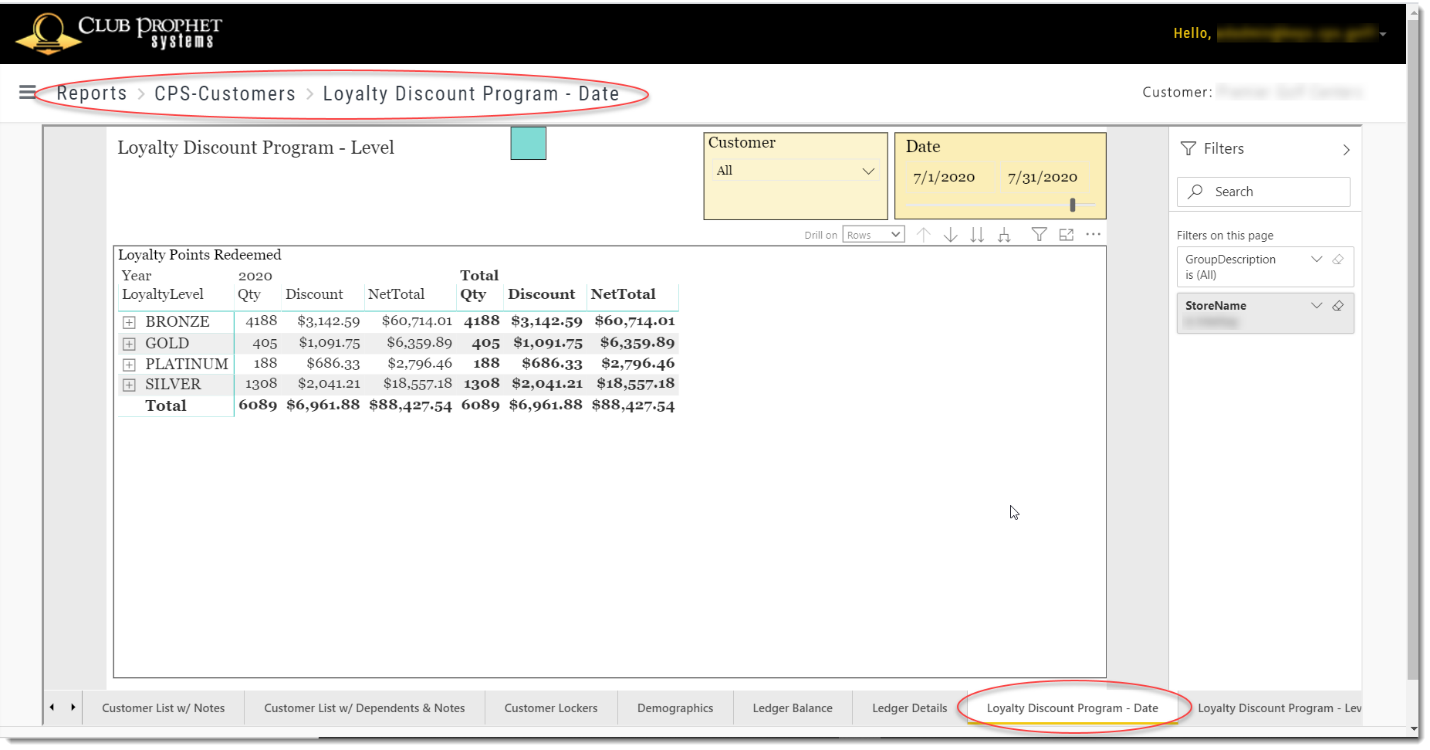This screenshot has width=1430, height=750.
Task: Collapse the Filters pane chevron
Action: 1346,149
